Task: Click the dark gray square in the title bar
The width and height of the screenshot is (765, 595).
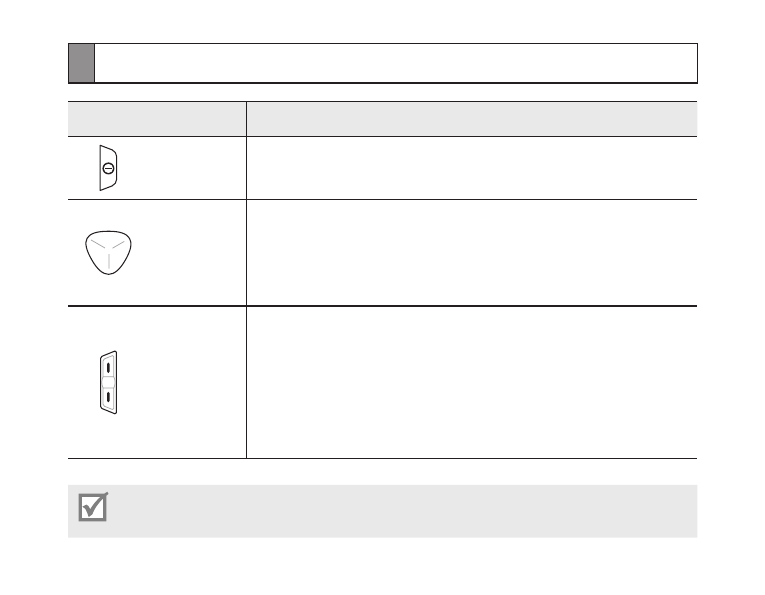Action: 81,63
